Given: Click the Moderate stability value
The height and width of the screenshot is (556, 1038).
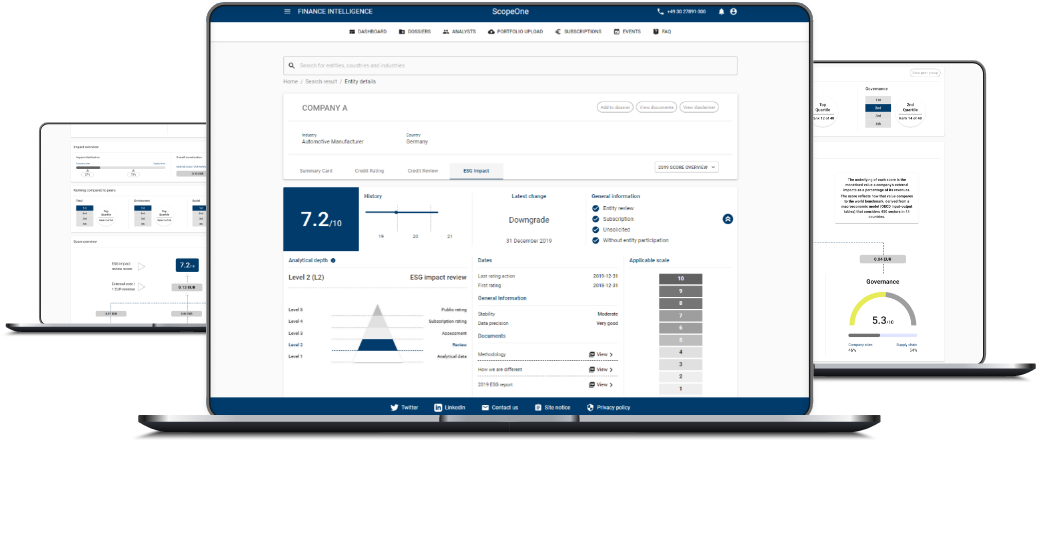Looking at the screenshot, I should coord(608,314).
